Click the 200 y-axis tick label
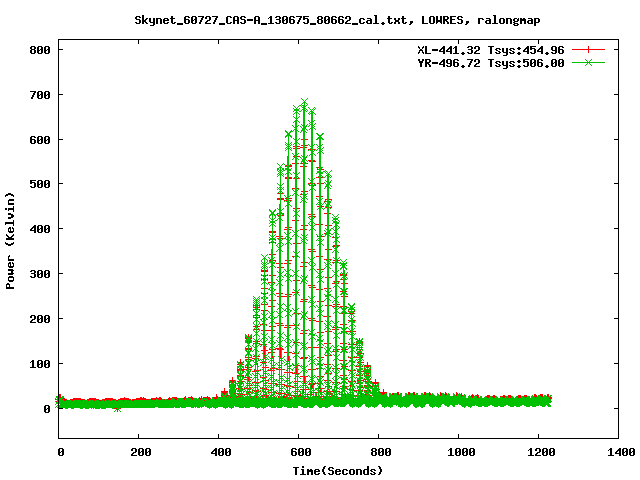640x480 pixels. (x=40, y=319)
